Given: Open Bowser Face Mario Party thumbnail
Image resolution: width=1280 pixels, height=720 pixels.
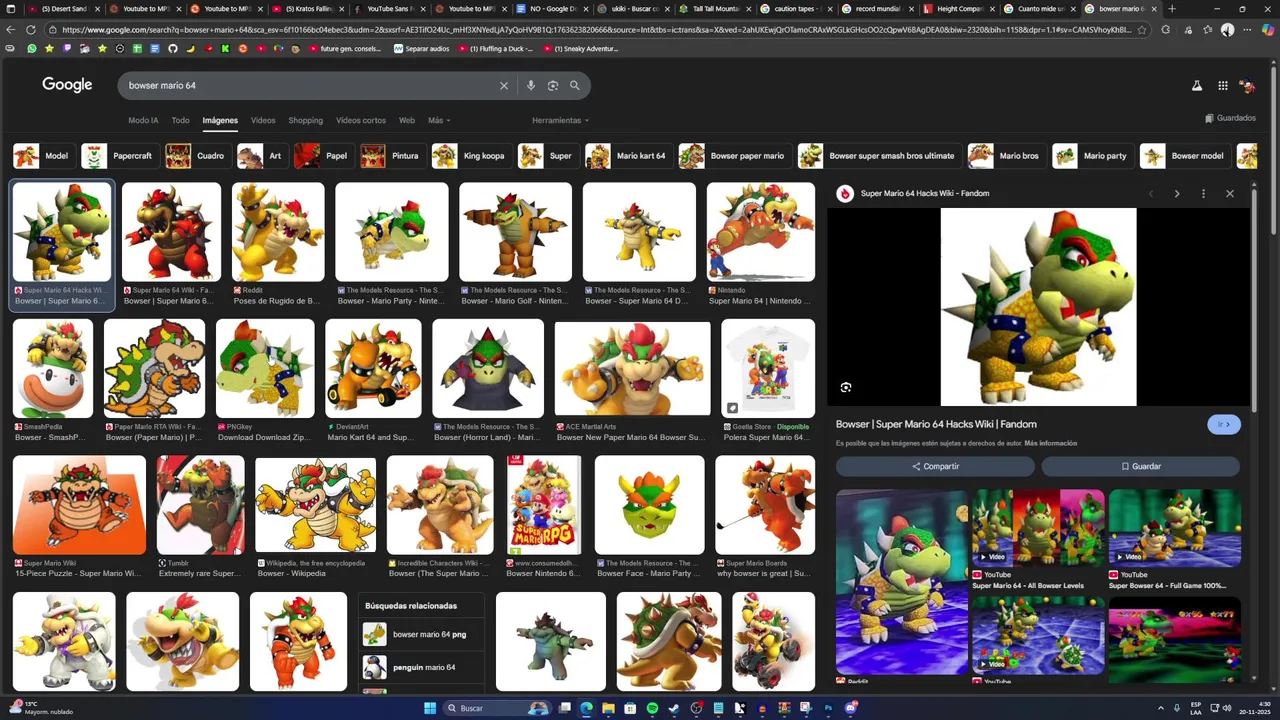Looking at the screenshot, I should pyautogui.click(x=650, y=505).
